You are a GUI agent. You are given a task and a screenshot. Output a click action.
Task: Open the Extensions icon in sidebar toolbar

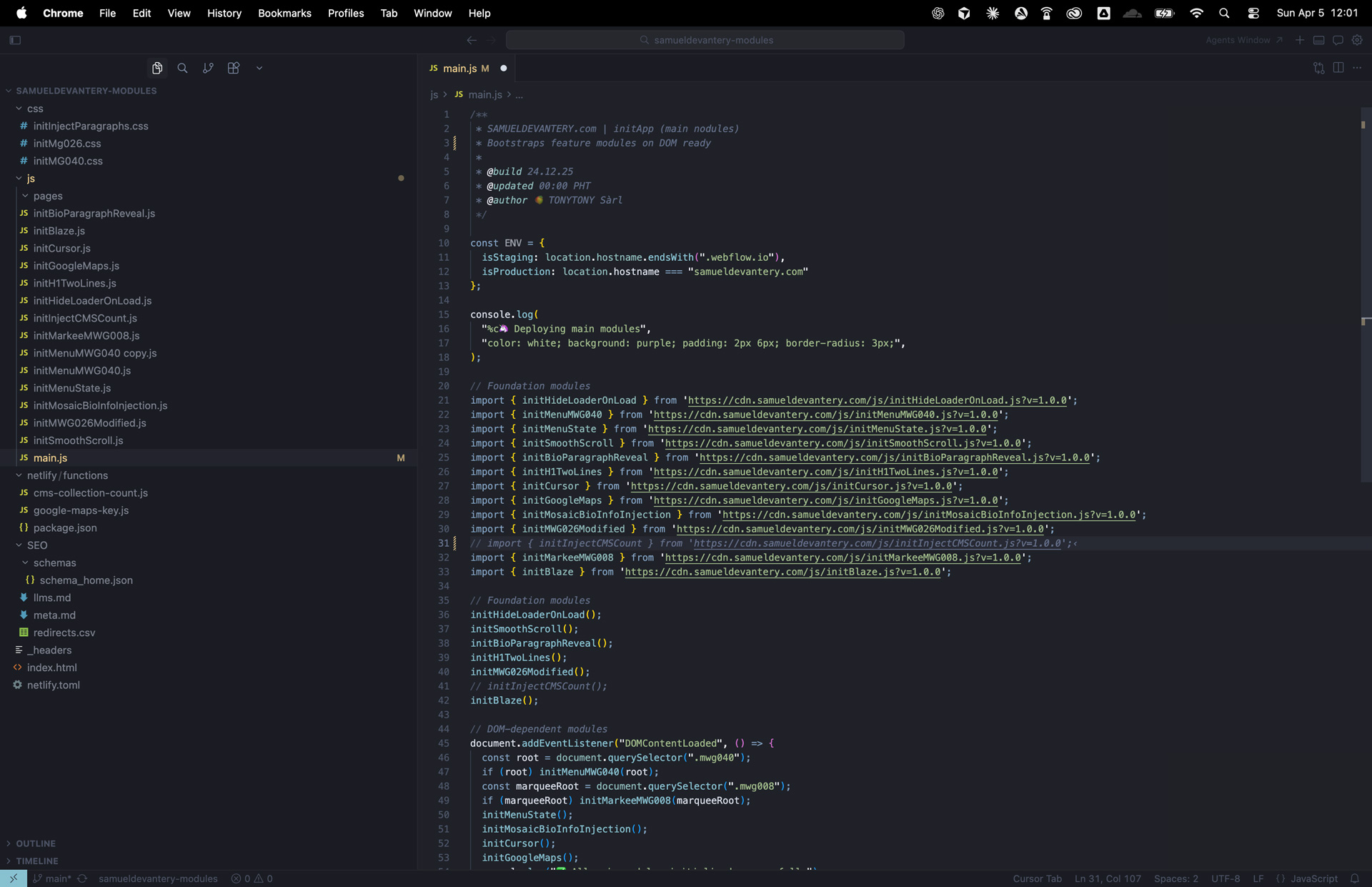point(234,68)
